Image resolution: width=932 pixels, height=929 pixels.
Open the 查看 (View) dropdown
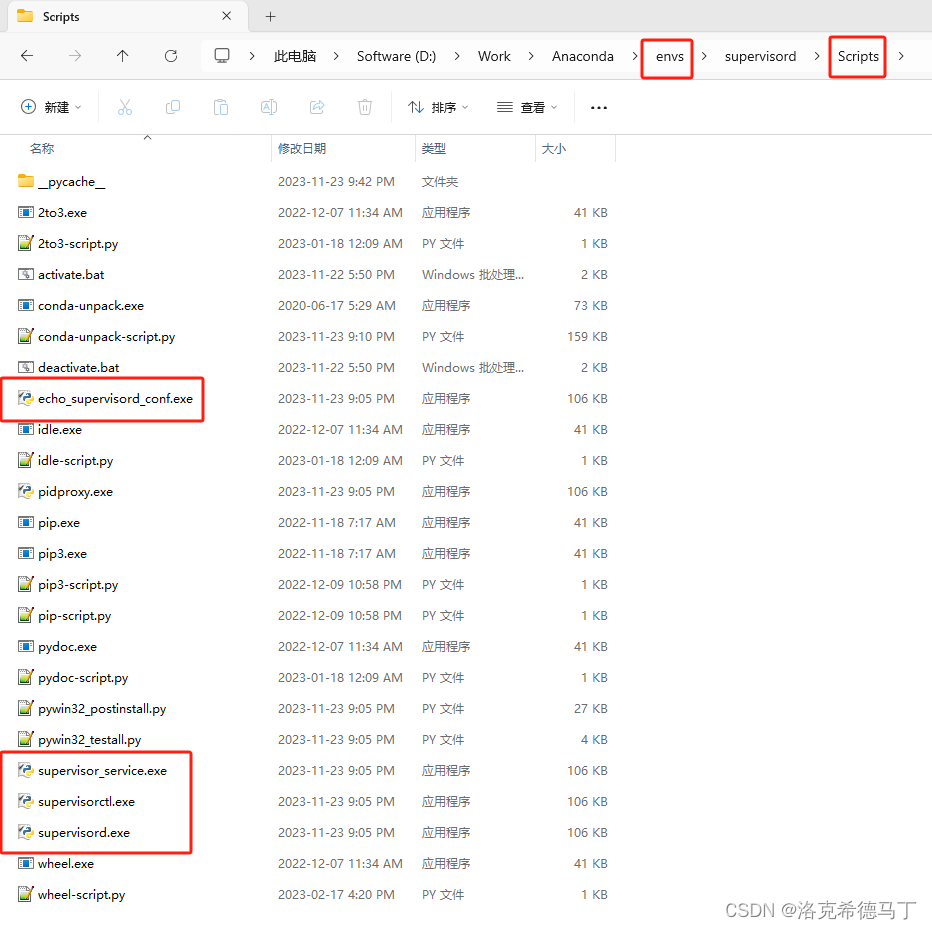click(x=527, y=107)
